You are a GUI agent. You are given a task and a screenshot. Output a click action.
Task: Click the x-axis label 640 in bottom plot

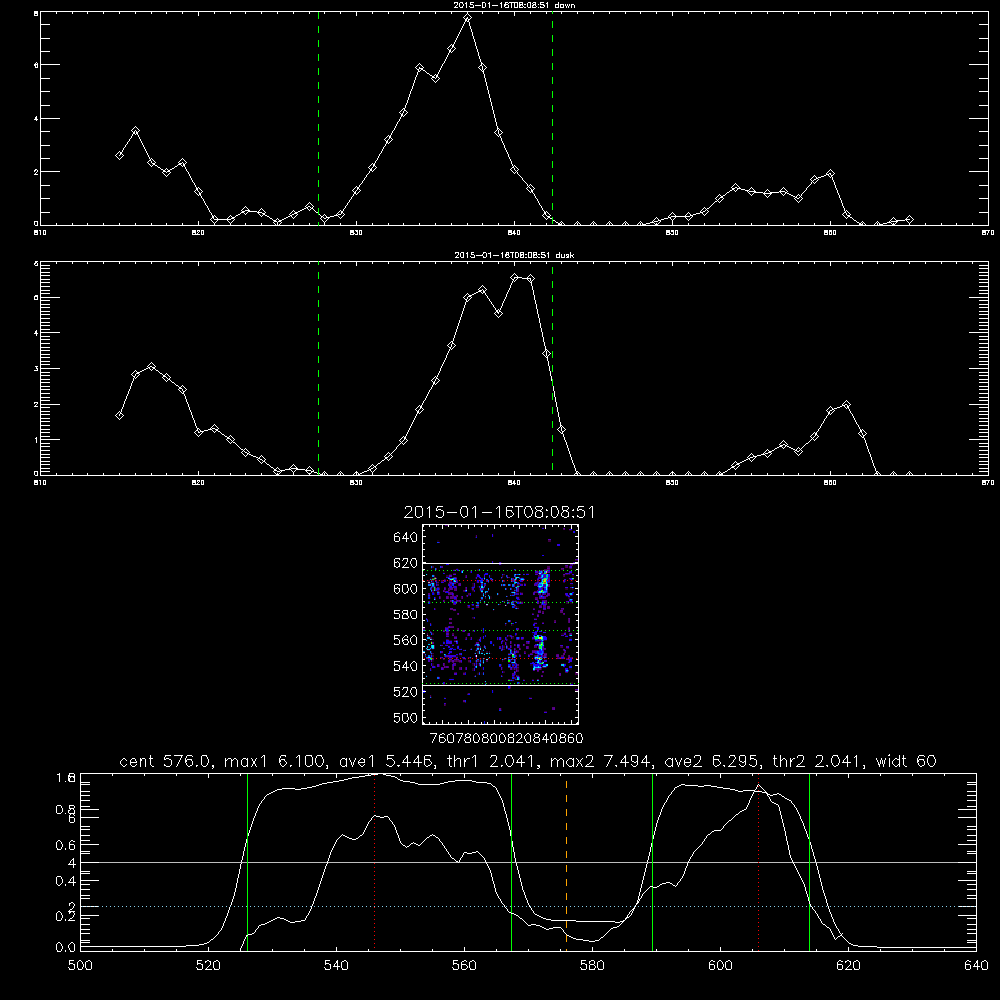pos(976,966)
